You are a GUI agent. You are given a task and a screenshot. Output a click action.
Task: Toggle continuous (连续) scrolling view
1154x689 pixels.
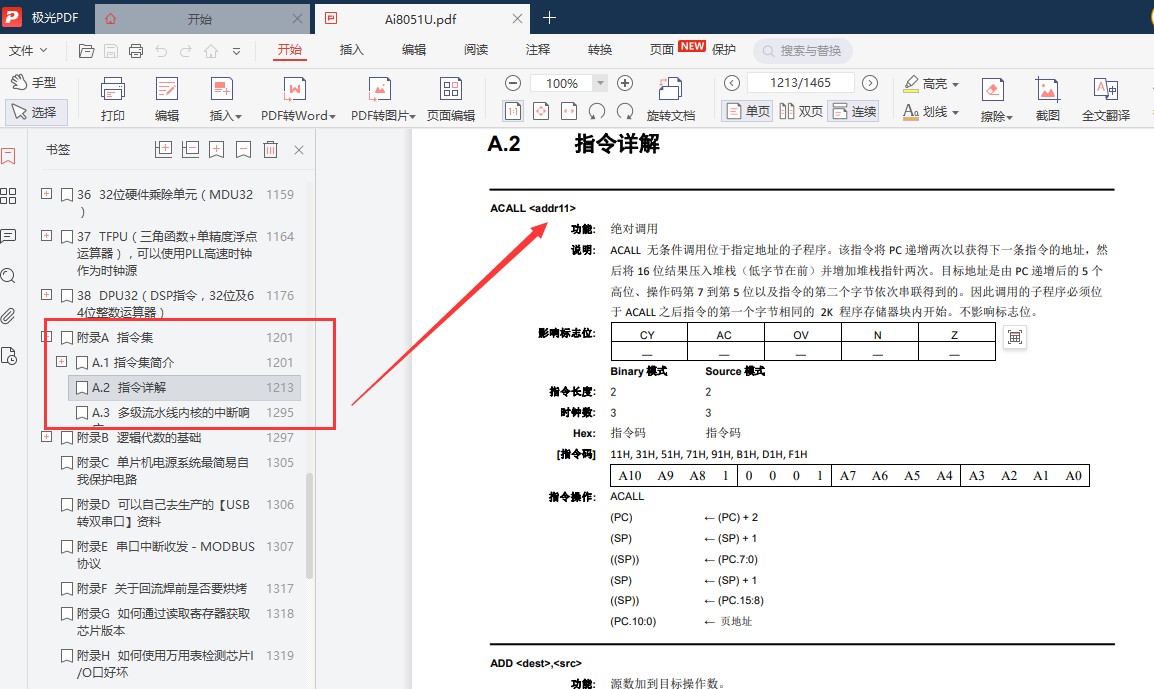[854, 111]
